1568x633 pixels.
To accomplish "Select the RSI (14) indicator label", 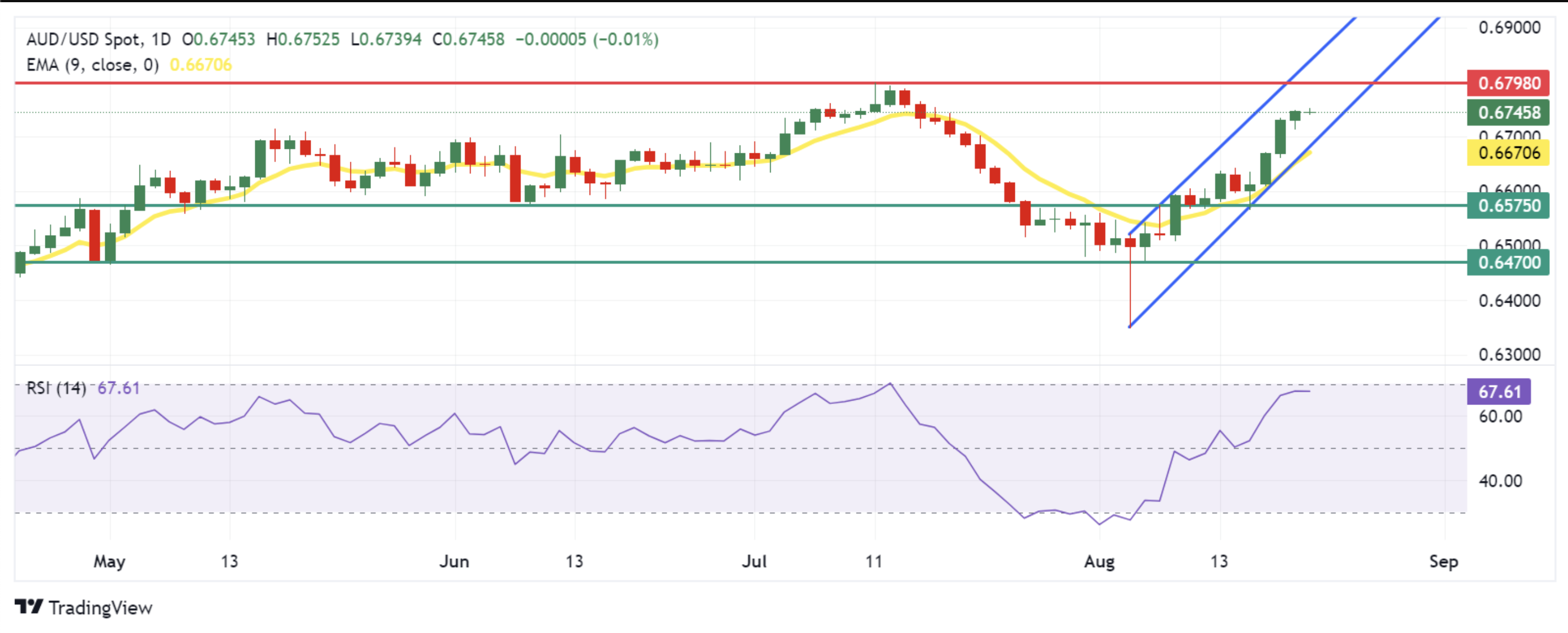I will click(x=56, y=388).
